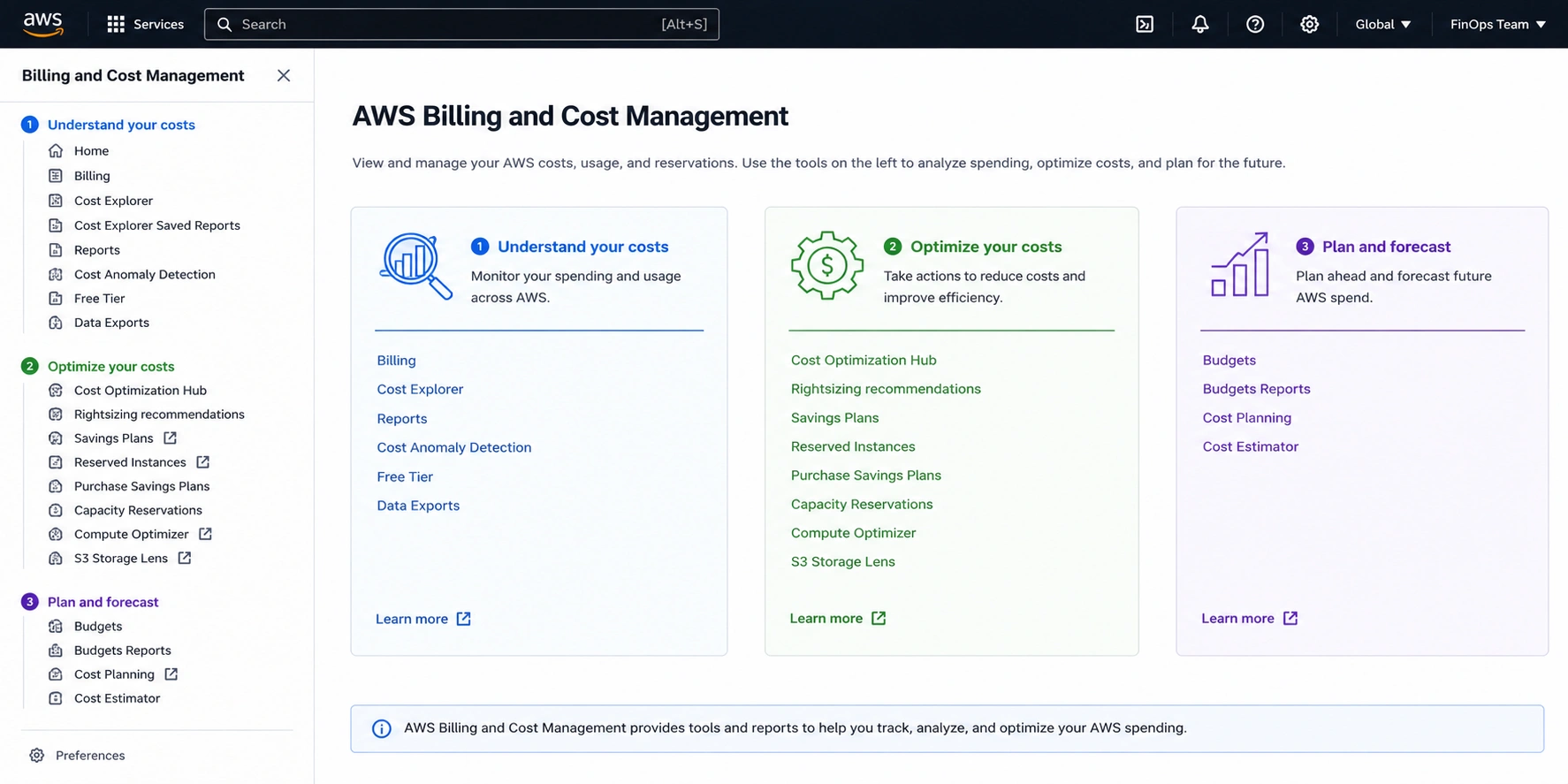Viewport: 1568px width, 784px height.
Task: Launch CloudShell terminal icon
Action: tap(1145, 24)
